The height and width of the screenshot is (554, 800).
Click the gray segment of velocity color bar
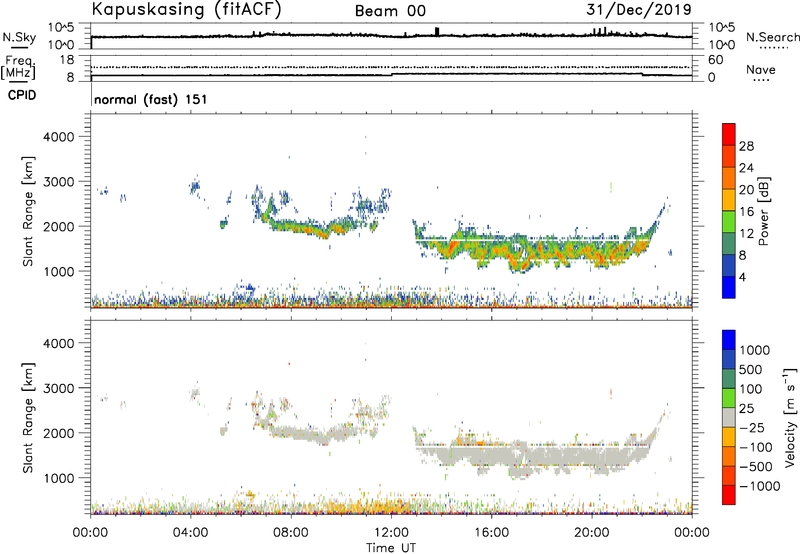pyautogui.click(x=729, y=417)
